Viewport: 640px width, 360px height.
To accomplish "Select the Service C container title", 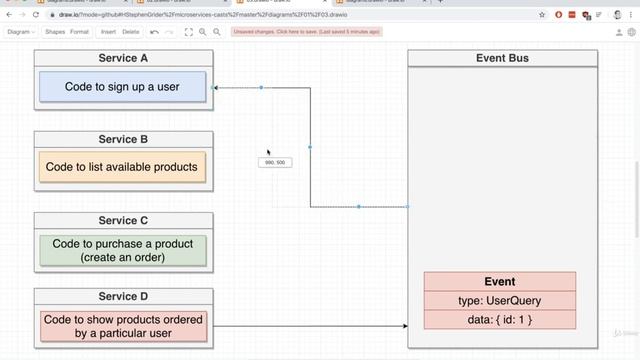I will pos(123,220).
